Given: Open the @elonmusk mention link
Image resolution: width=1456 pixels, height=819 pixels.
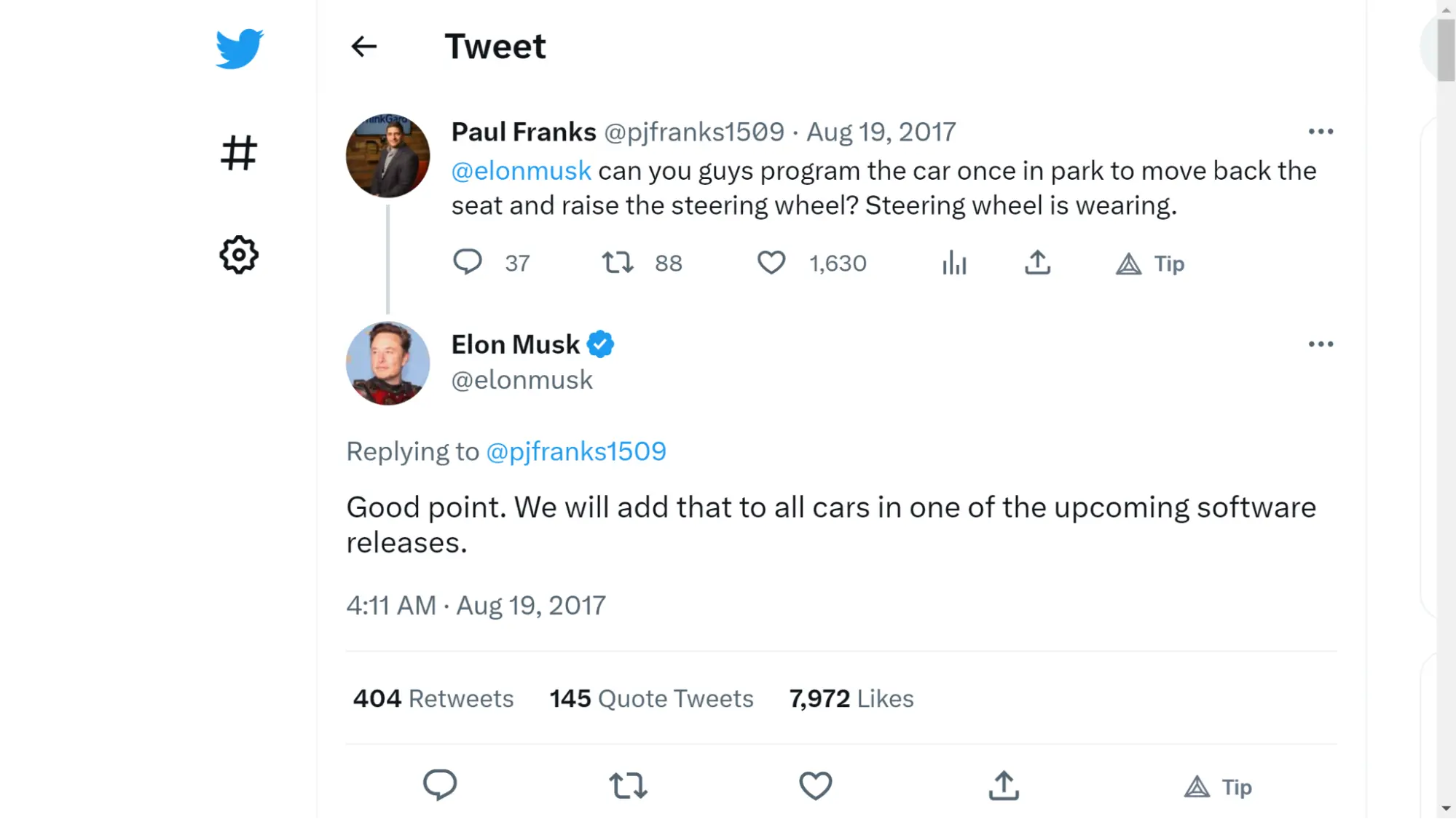Looking at the screenshot, I should point(521,170).
